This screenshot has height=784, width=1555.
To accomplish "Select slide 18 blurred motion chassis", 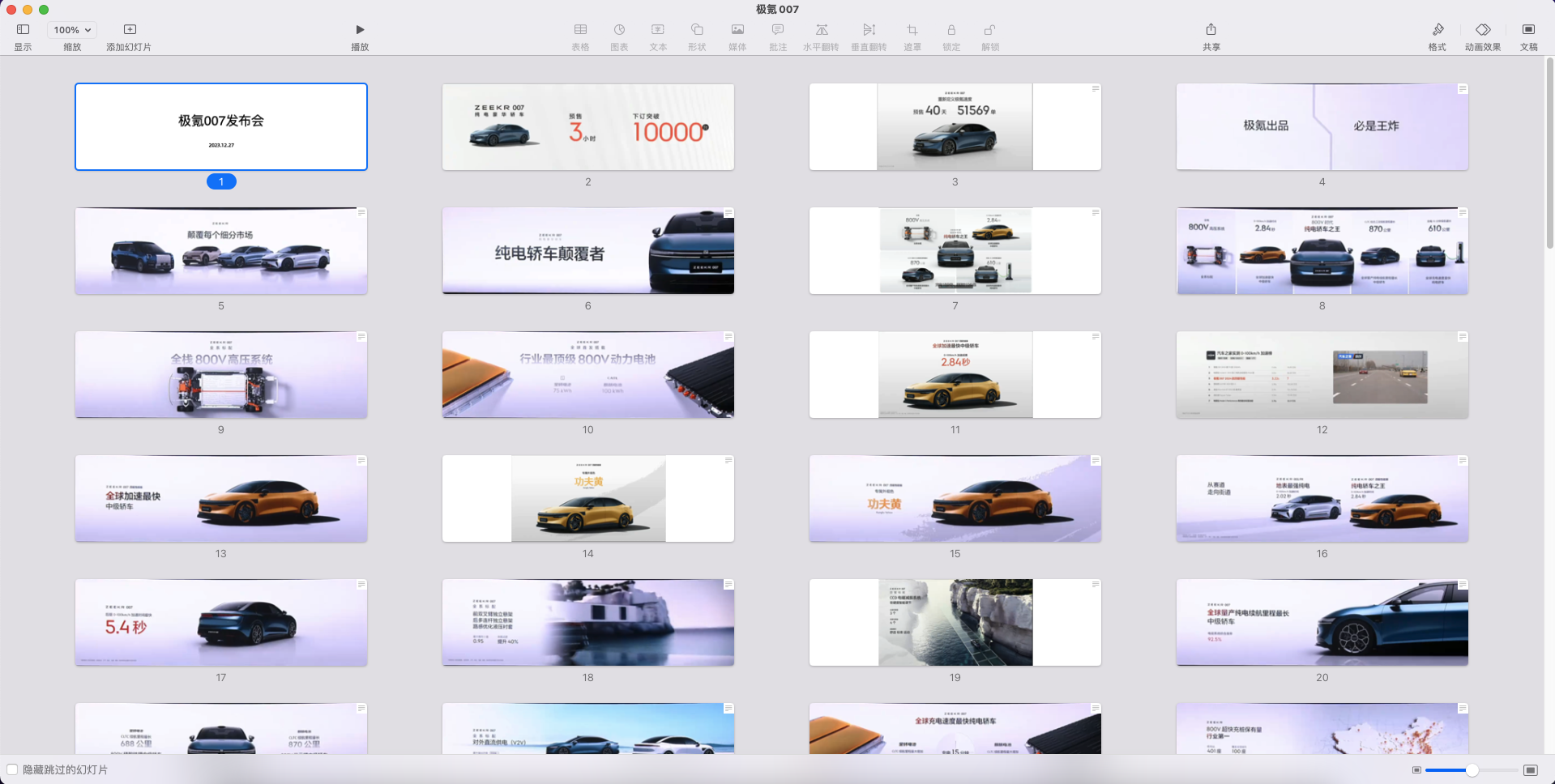I will pyautogui.click(x=588, y=622).
